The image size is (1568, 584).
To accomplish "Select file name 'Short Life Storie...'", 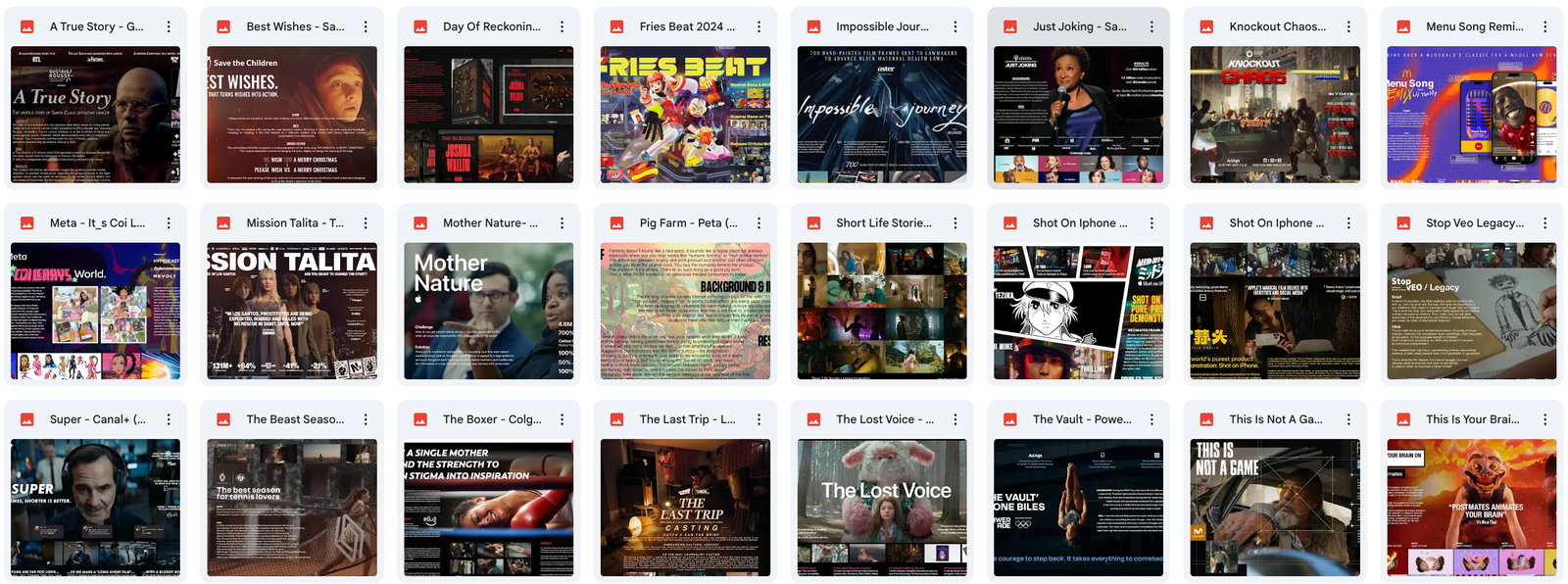I will [x=884, y=222].
